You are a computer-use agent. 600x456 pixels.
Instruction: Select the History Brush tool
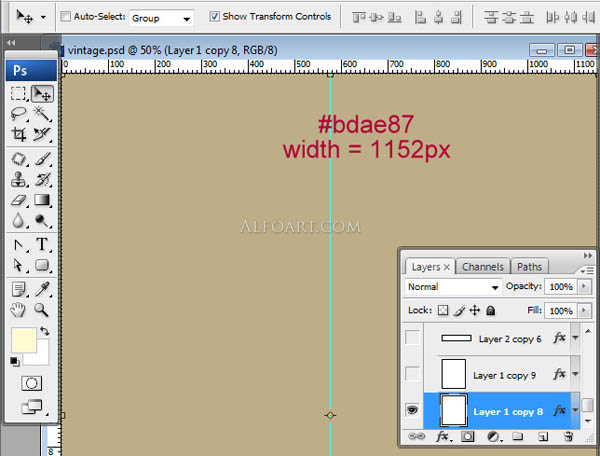pyautogui.click(x=42, y=179)
